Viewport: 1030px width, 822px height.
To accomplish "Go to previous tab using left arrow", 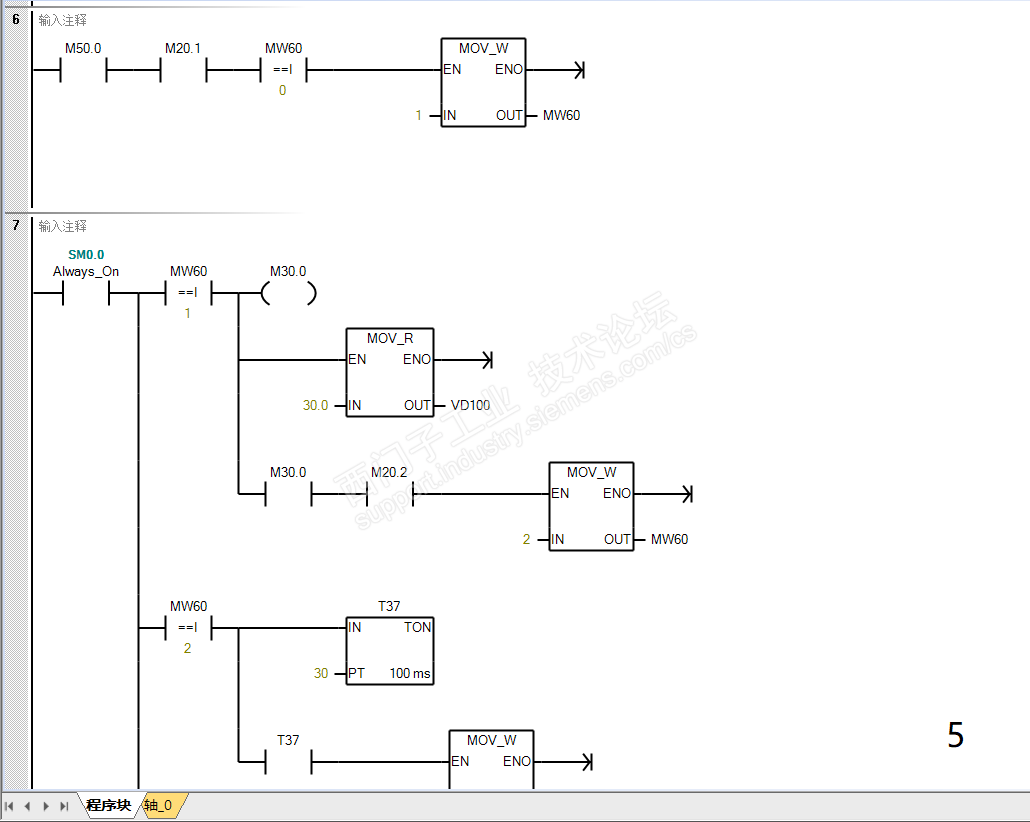I will click(x=27, y=806).
